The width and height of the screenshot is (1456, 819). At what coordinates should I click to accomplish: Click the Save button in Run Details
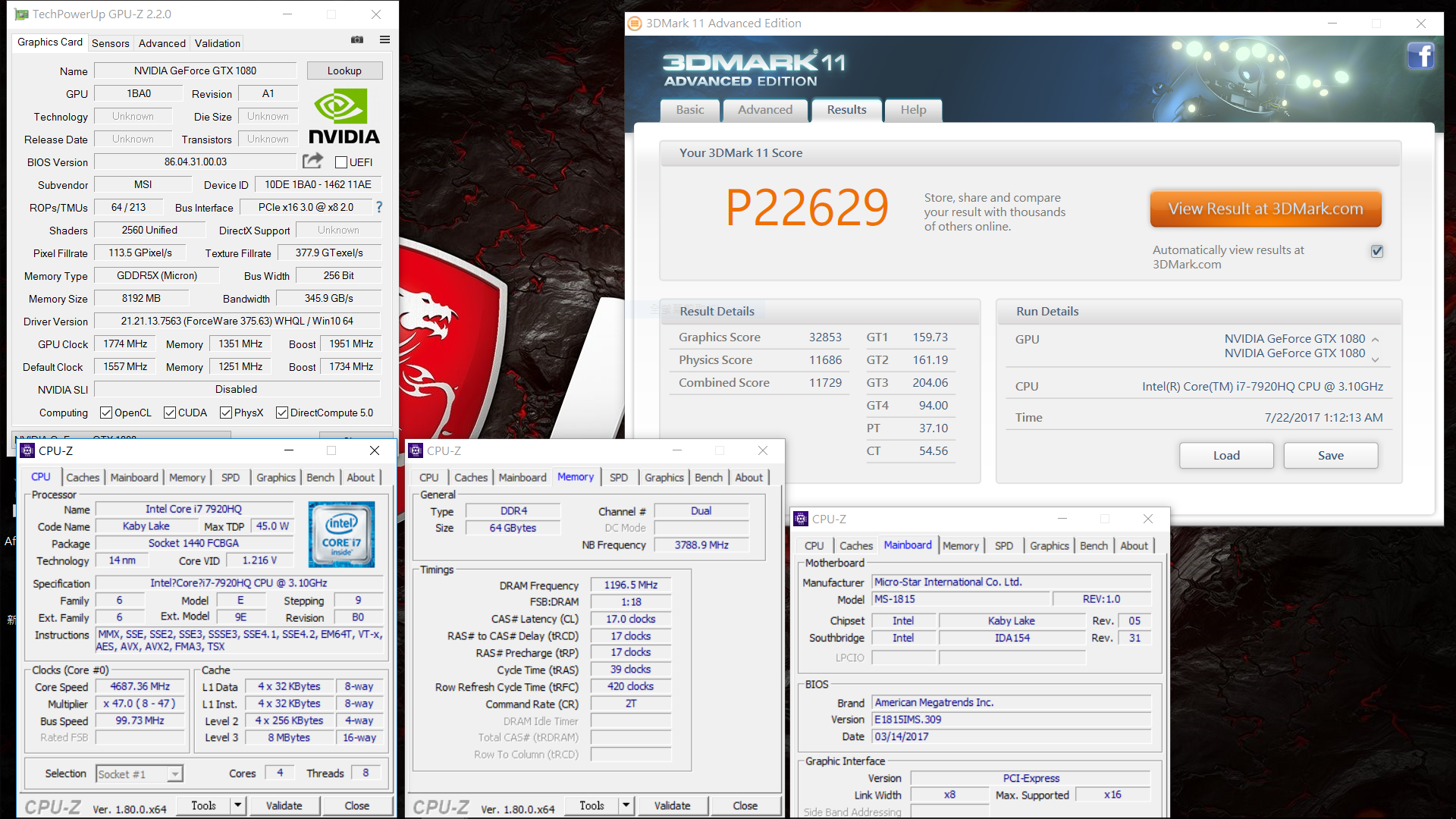click(x=1331, y=455)
